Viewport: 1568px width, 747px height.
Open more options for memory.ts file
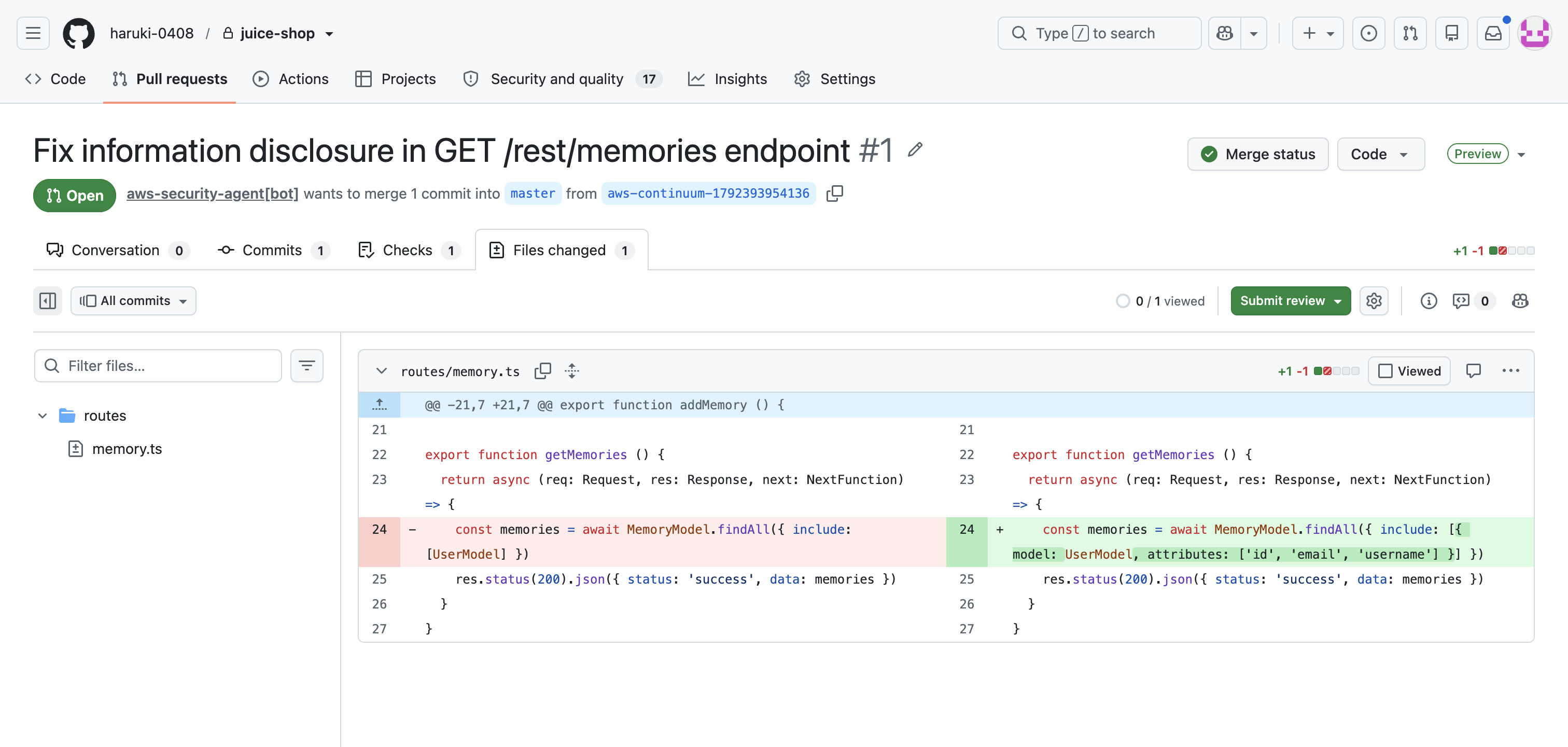click(x=1510, y=371)
